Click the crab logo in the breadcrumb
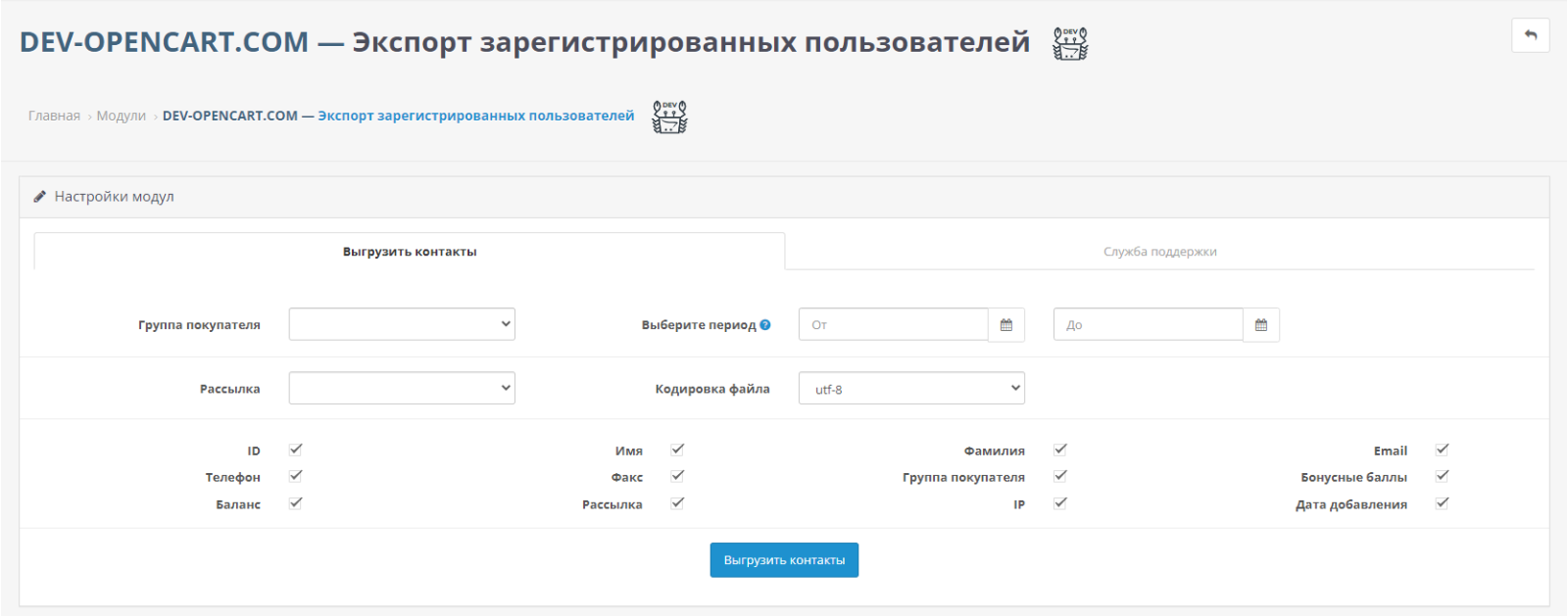The image size is (1568, 616). [670, 117]
